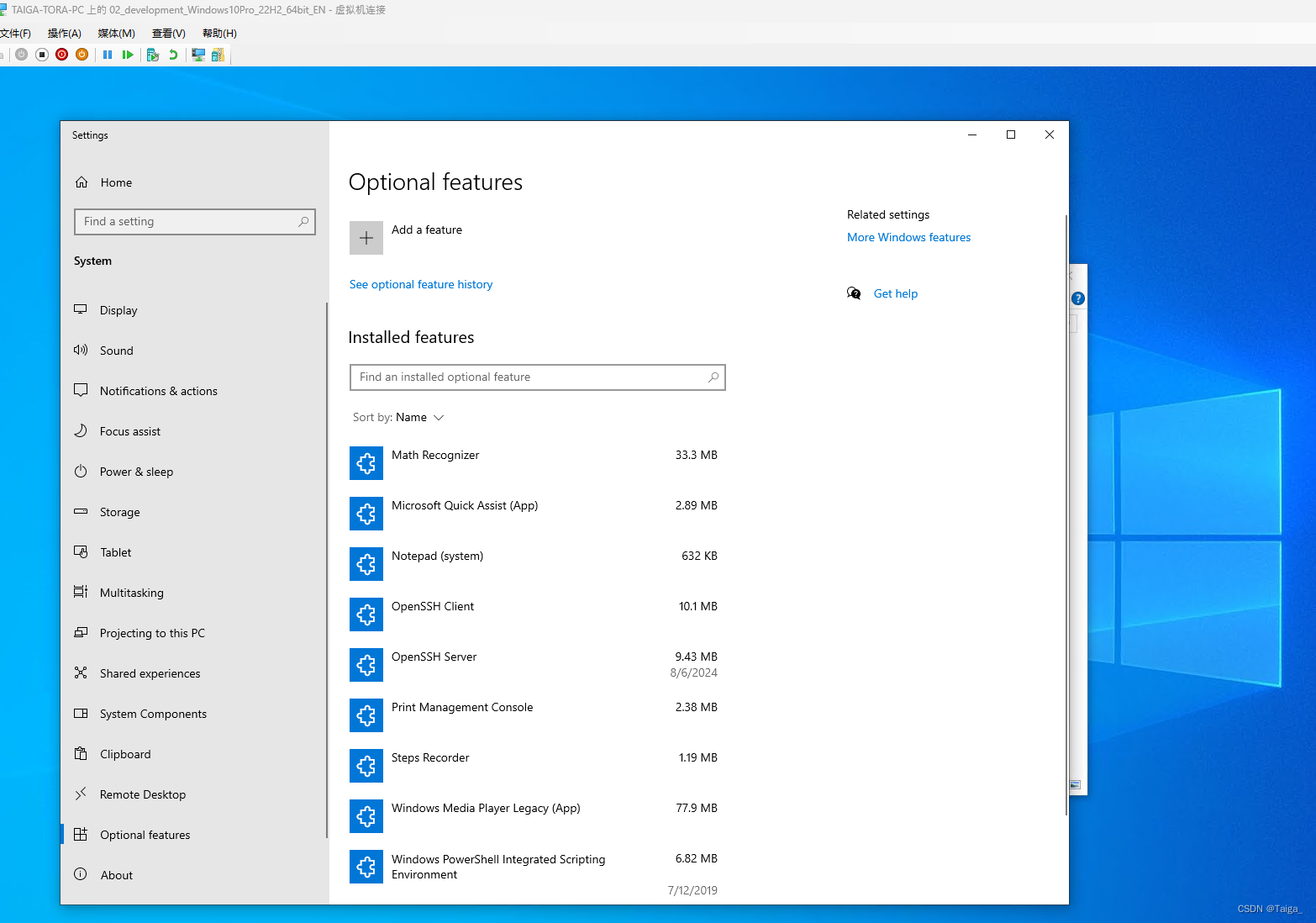Click the sidebar navigation scrollbar
Viewport: 1316px width, 923px height.
326,570
